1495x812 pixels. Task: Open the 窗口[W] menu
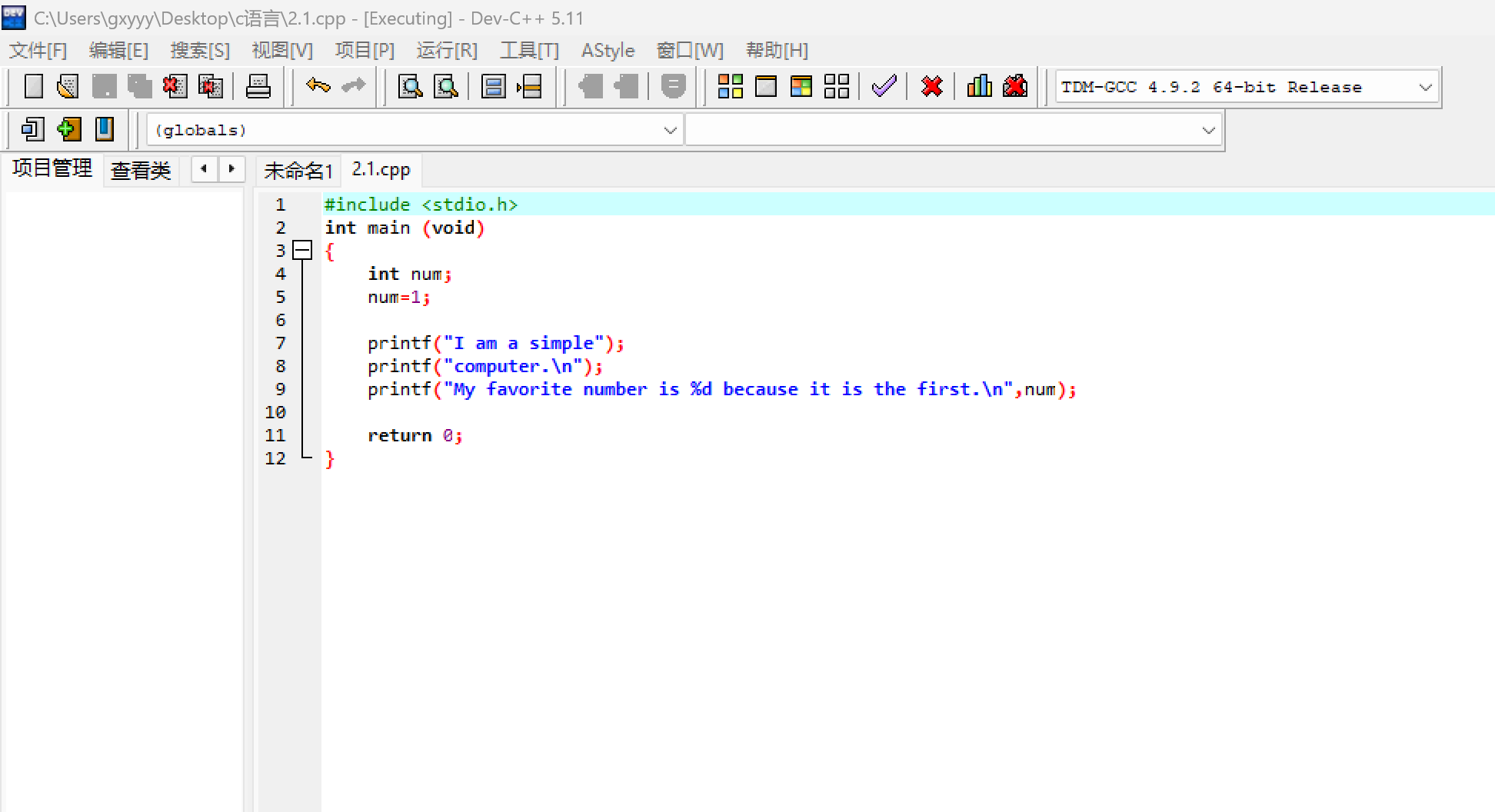690,51
